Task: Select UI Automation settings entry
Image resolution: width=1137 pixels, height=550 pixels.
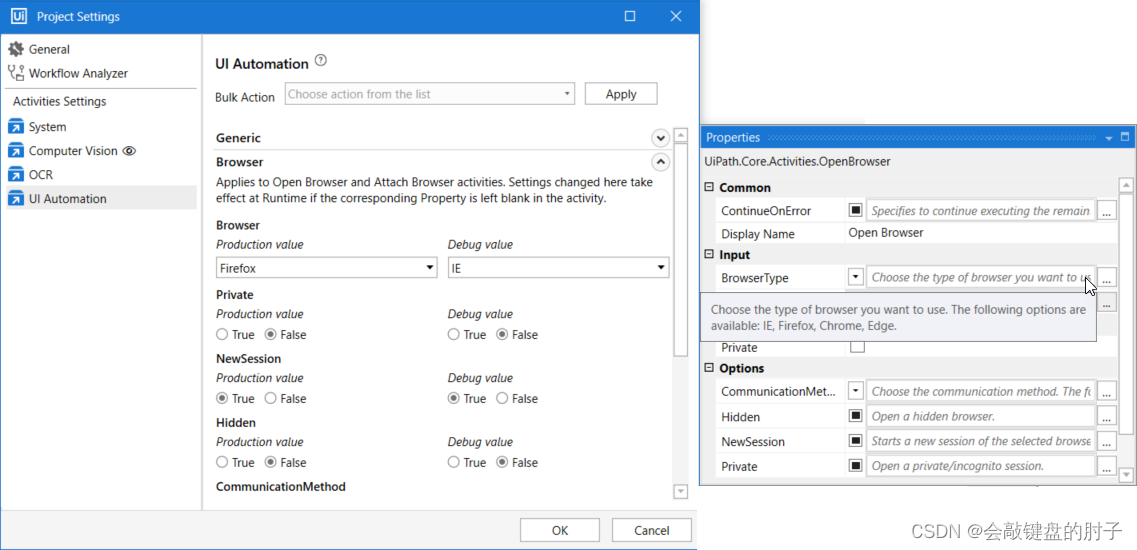Action: tap(102, 199)
